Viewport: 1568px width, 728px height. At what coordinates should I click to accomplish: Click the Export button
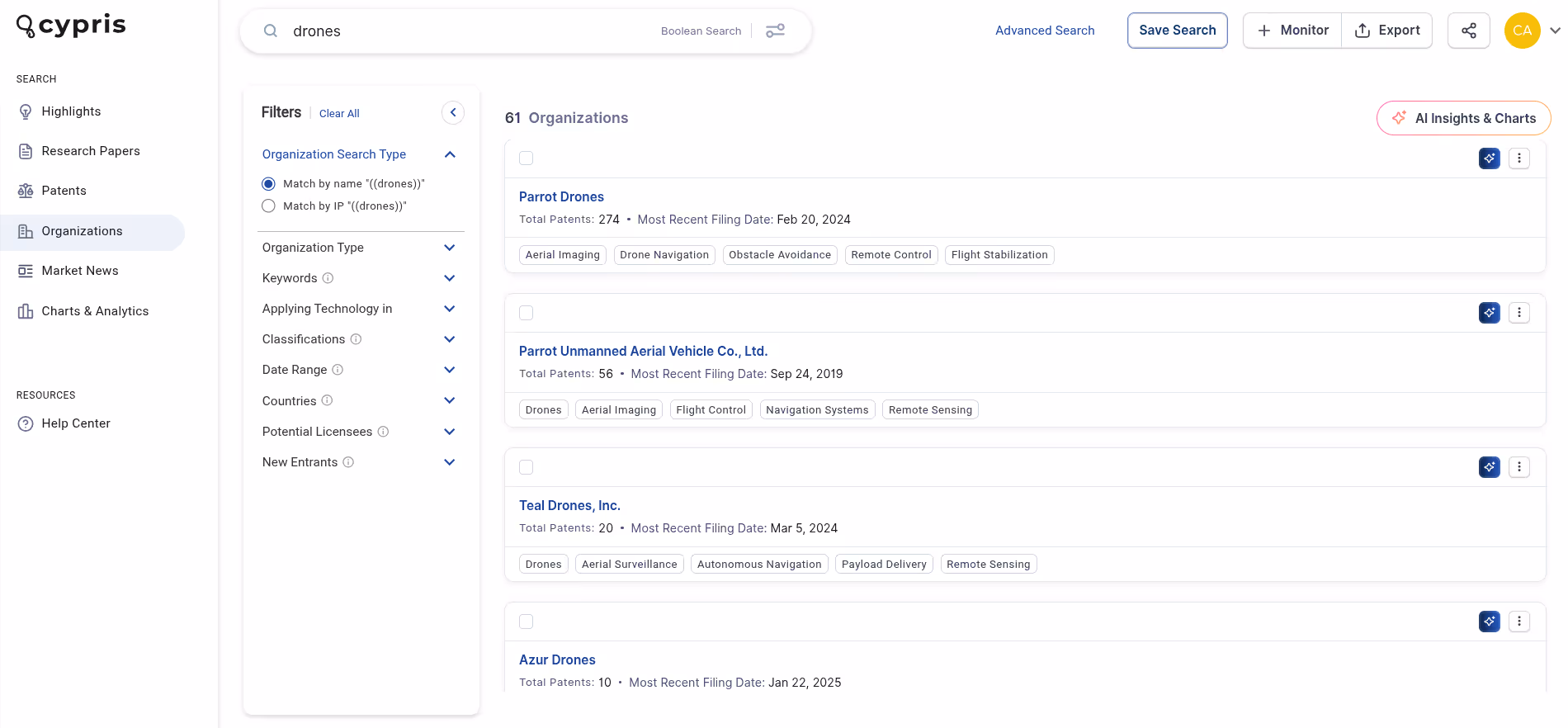pos(1387,31)
